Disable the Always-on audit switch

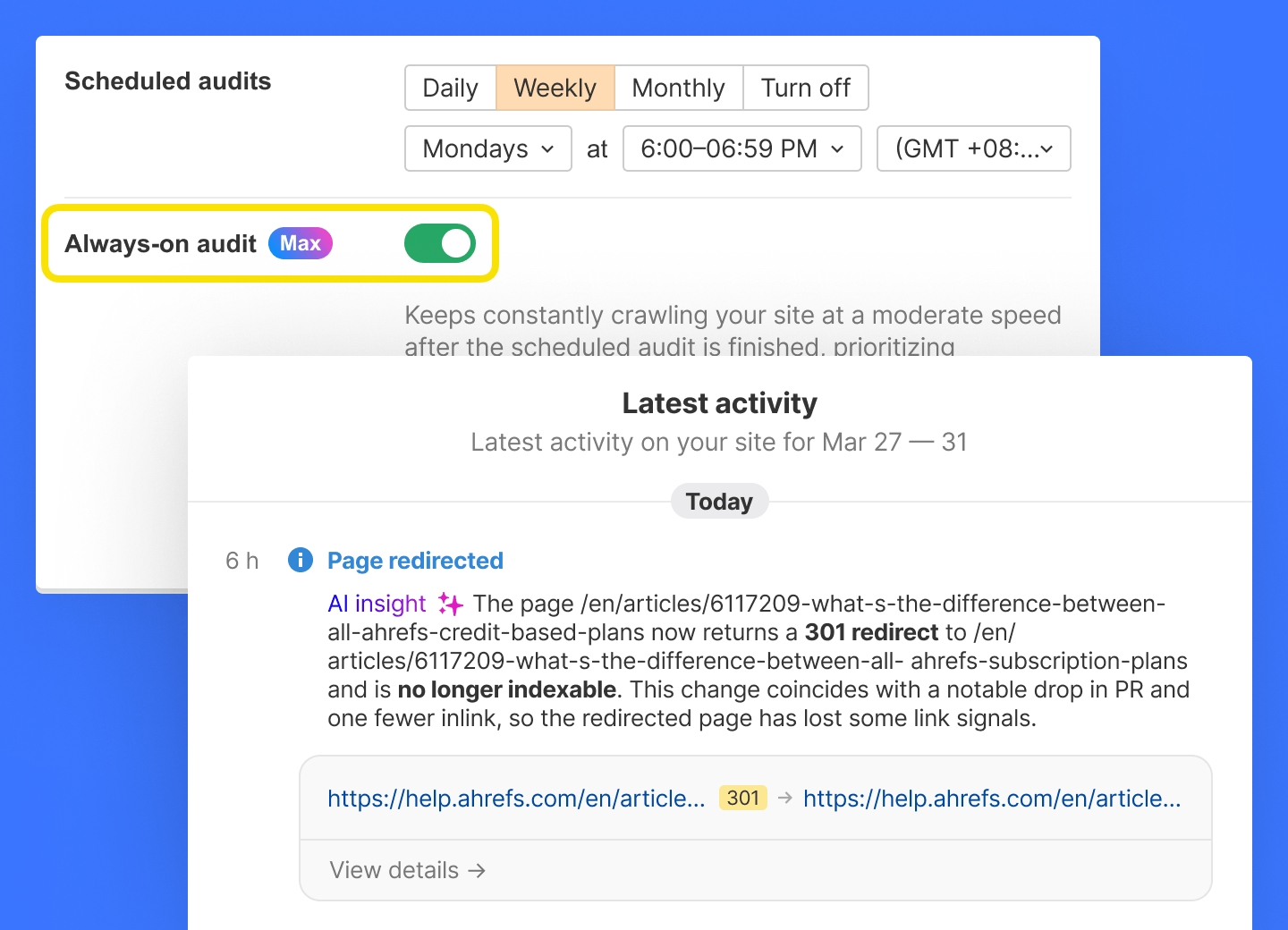439,243
